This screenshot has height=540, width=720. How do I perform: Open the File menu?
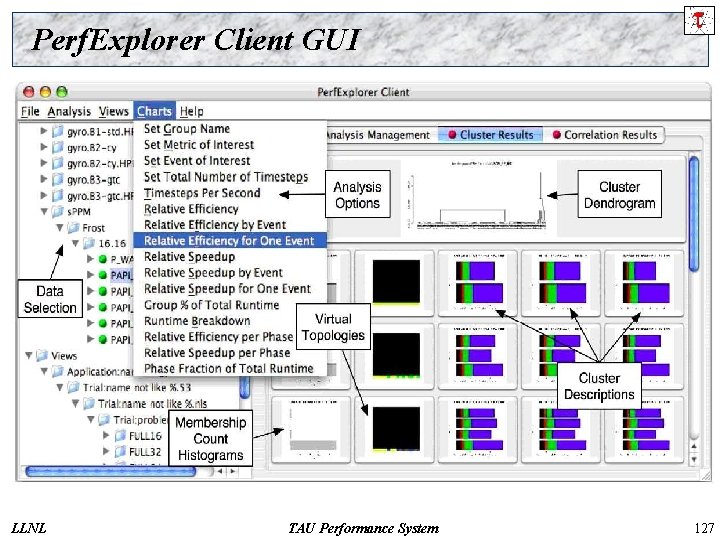(30, 112)
